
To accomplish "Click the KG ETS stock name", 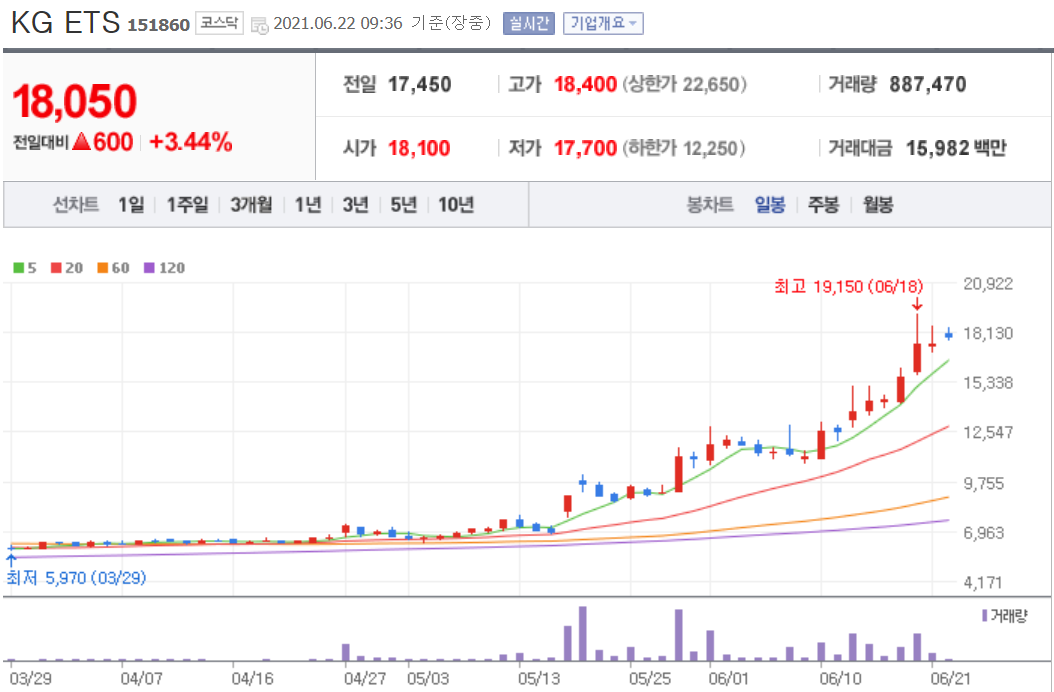I will 66,23.
